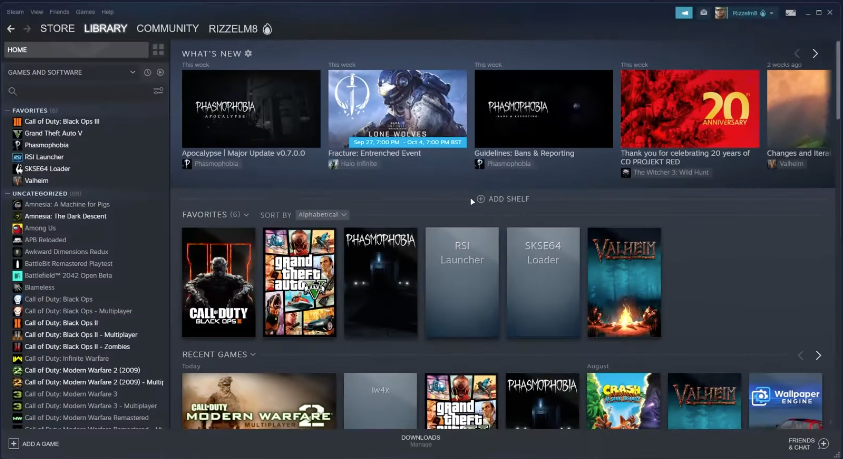843x459 pixels.
Task: Open the Sort By Alphabetical dropdown
Action: (322, 214)
